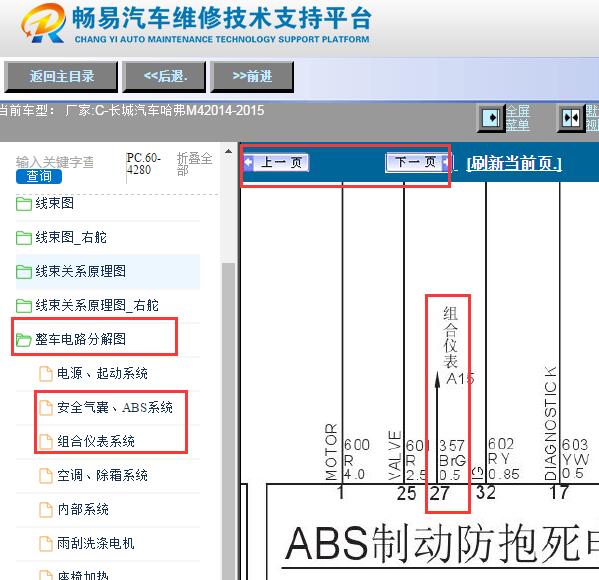This screenshot has width=599, height=580.
Task: Click the 全屏菜单 text link
Action: coord(518,118)
